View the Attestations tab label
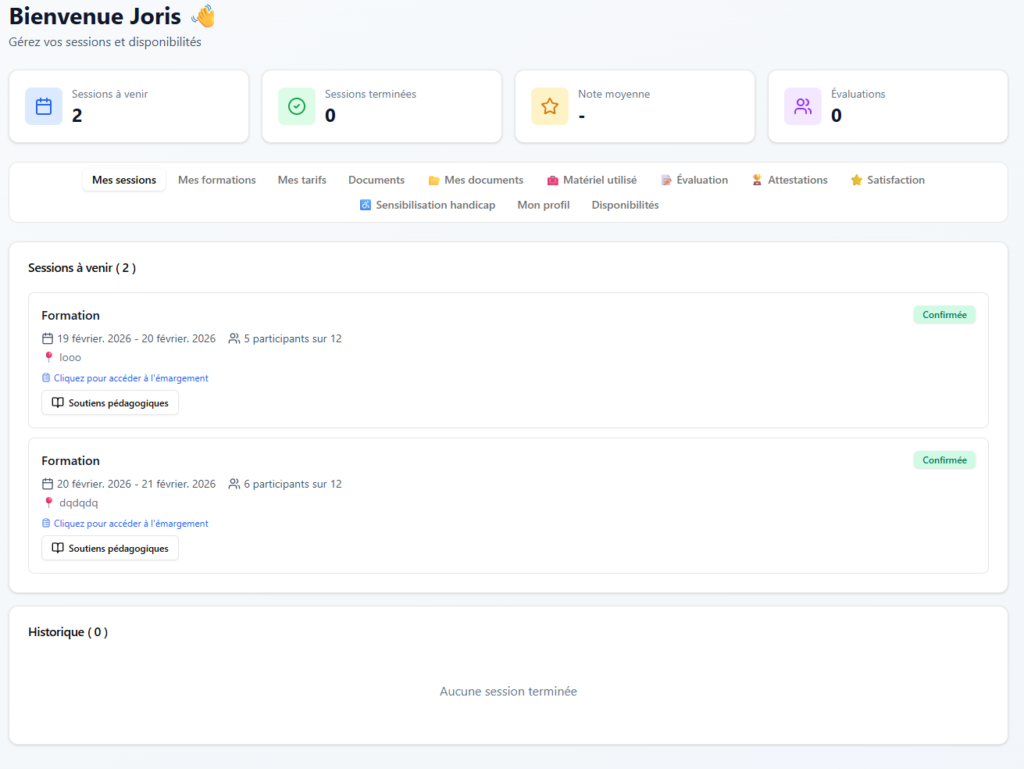 pyautogui.click(x=797, y=180)
